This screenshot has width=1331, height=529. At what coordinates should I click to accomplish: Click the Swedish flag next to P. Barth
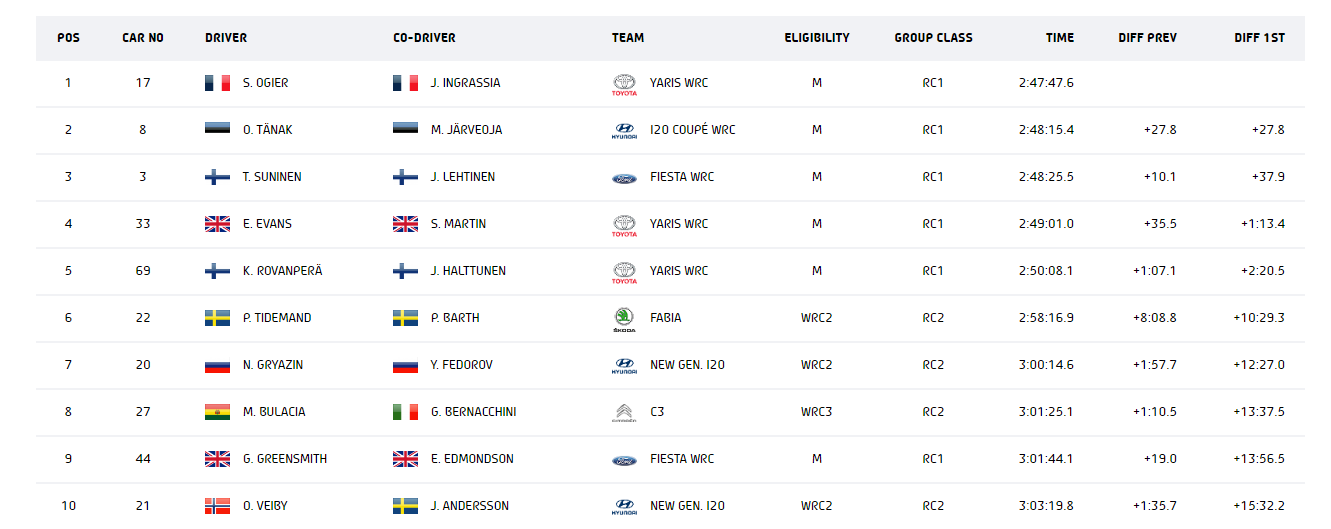405,318
